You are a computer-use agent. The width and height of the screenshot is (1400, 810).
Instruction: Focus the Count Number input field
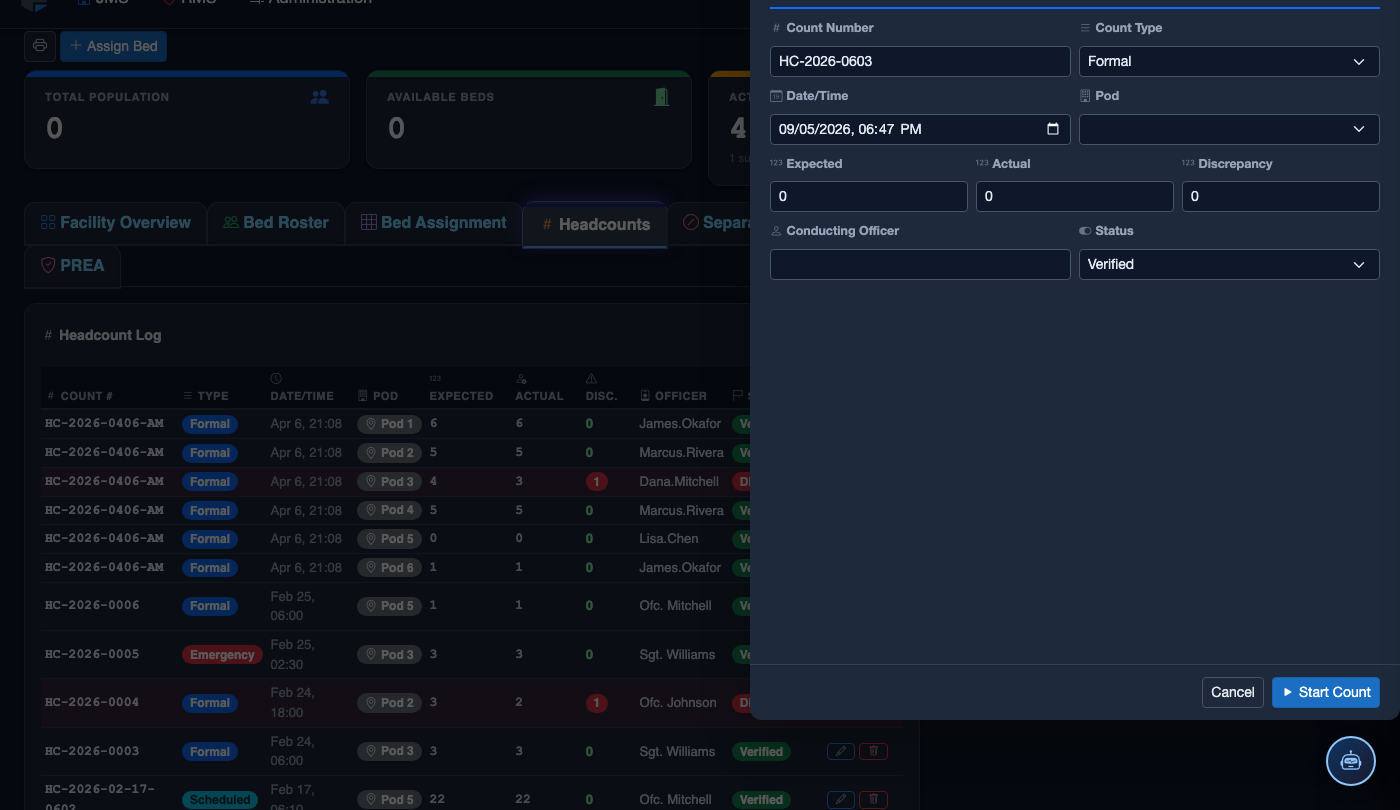click(920, 61)
